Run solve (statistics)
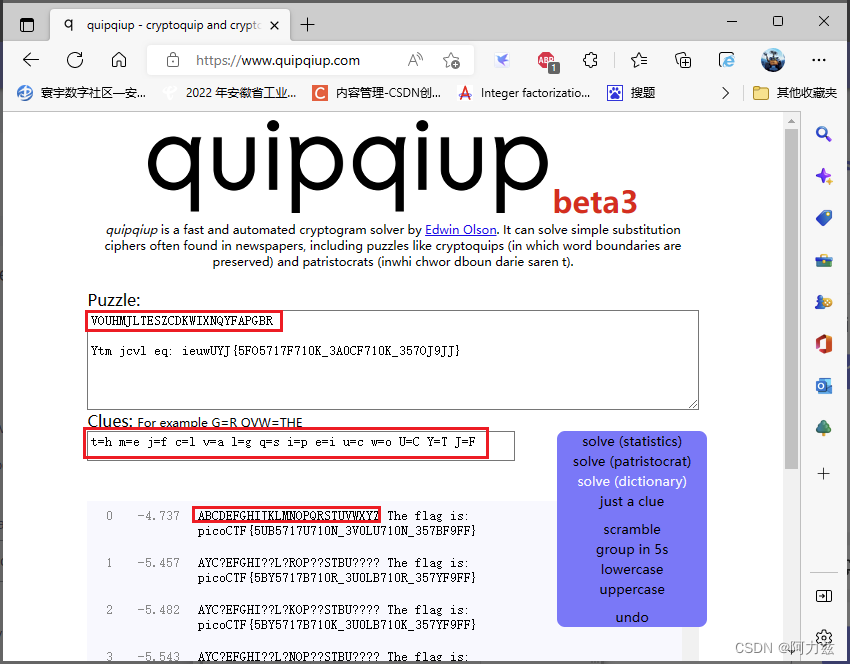850x664 pixels. point(632,442)
